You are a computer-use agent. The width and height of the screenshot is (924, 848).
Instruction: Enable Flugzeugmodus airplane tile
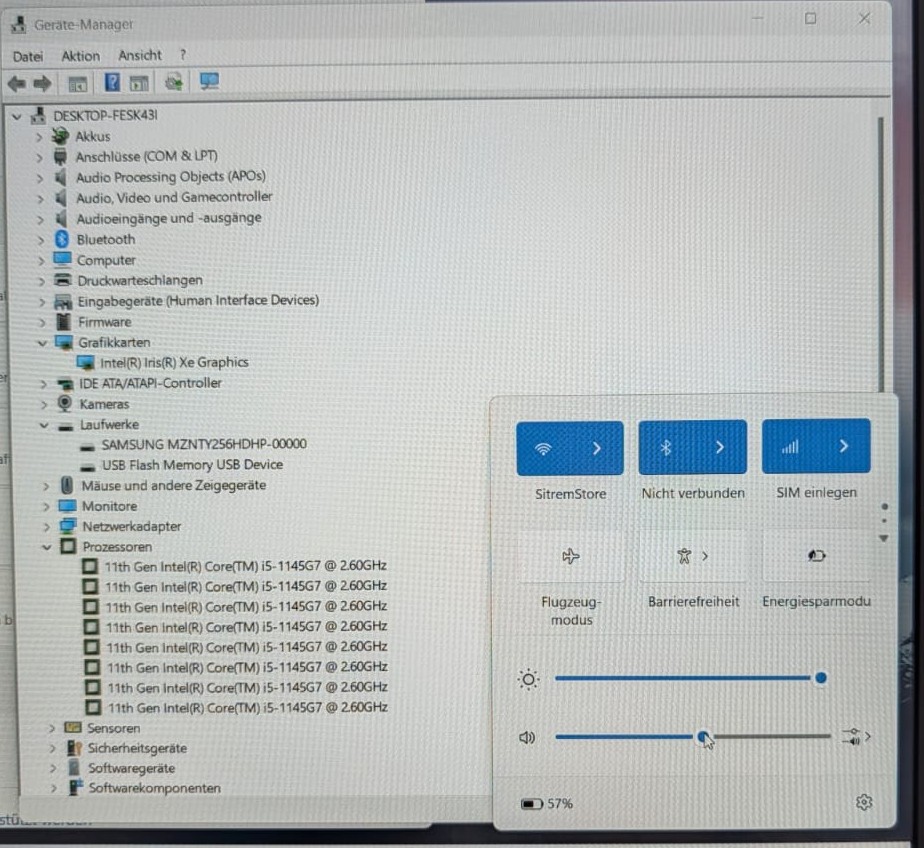tap(571, 556)
